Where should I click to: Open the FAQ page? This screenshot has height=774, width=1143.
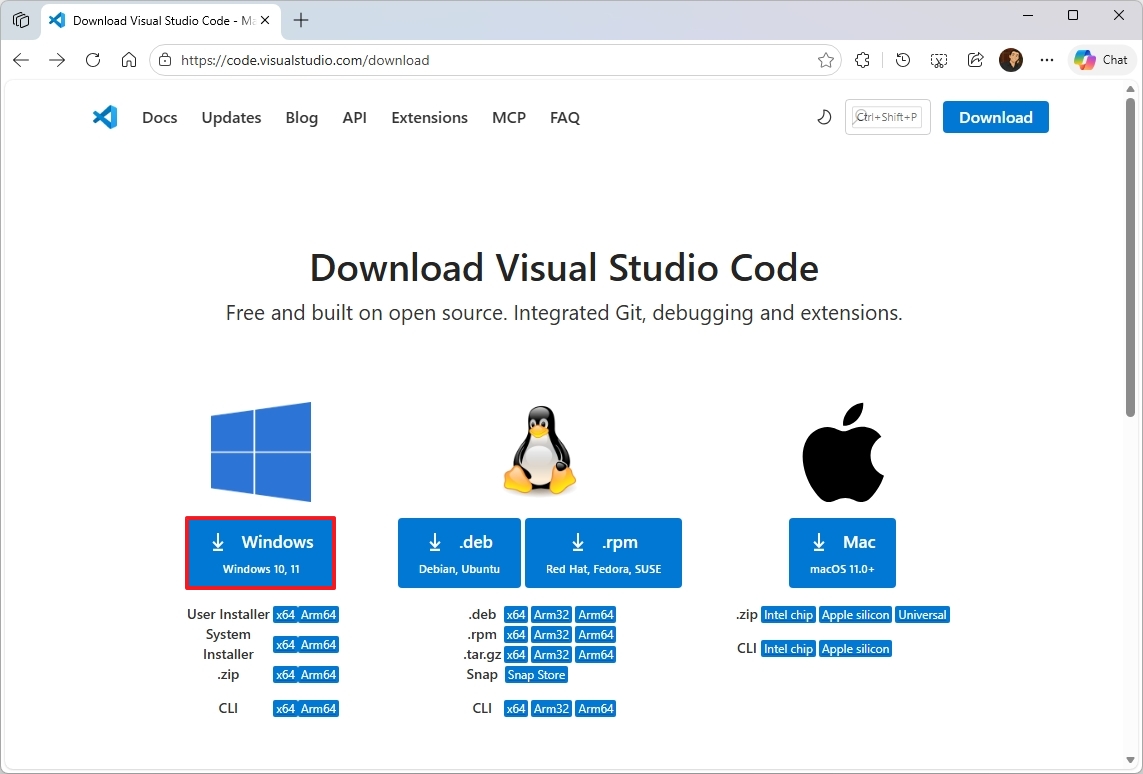(565, 117)
